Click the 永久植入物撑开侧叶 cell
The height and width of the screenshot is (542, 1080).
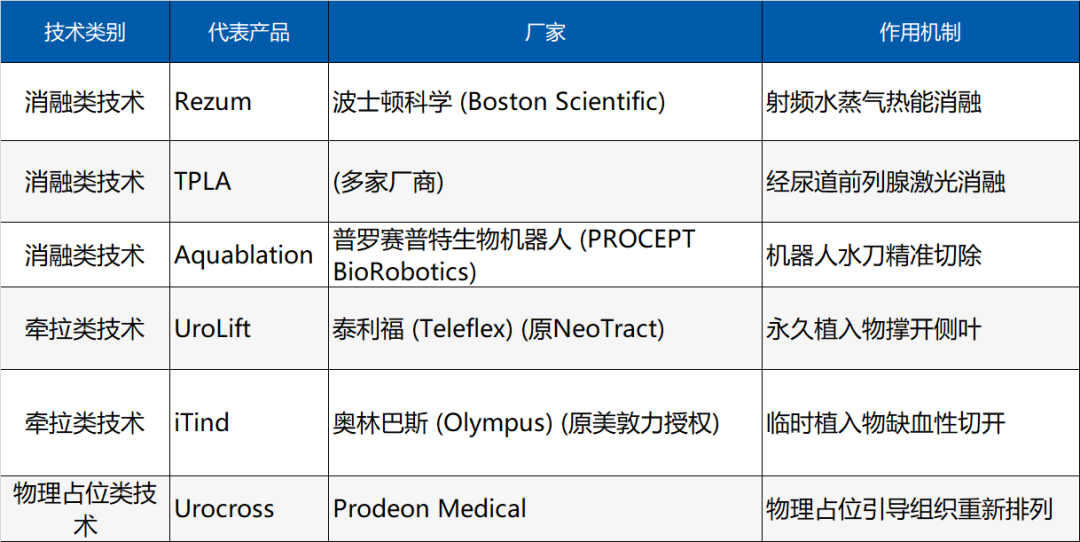921,329
